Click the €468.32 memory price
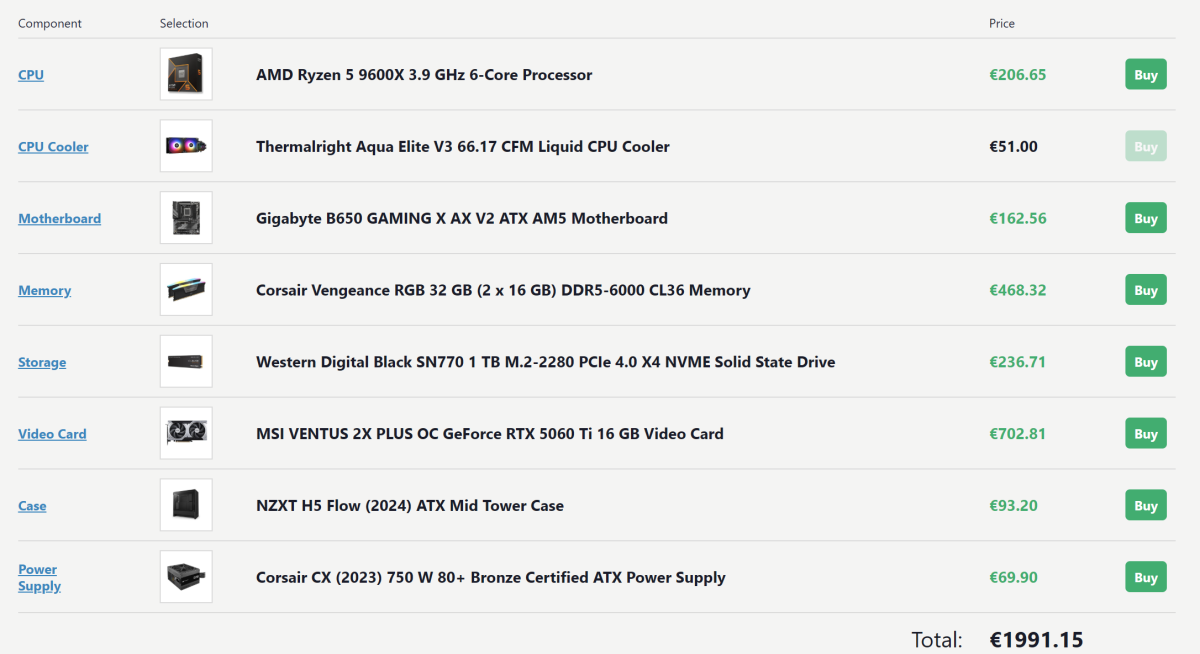Viewport: 1200px width, 654px height. click(1017, 291)
